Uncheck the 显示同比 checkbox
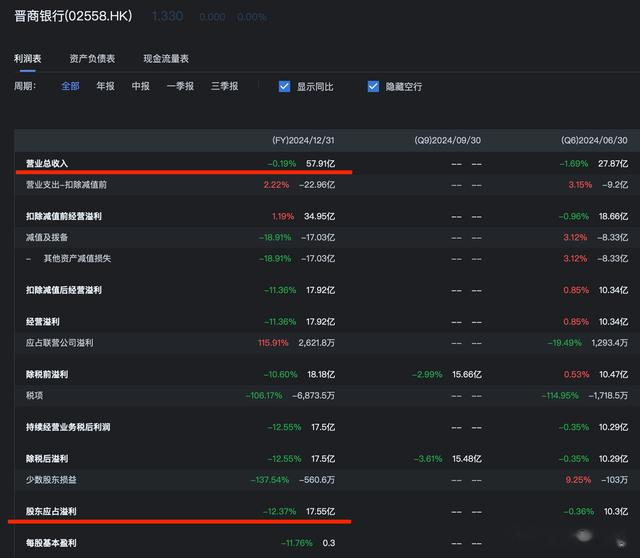The height and width of the screenshot is (558, 640). [284, 86]
